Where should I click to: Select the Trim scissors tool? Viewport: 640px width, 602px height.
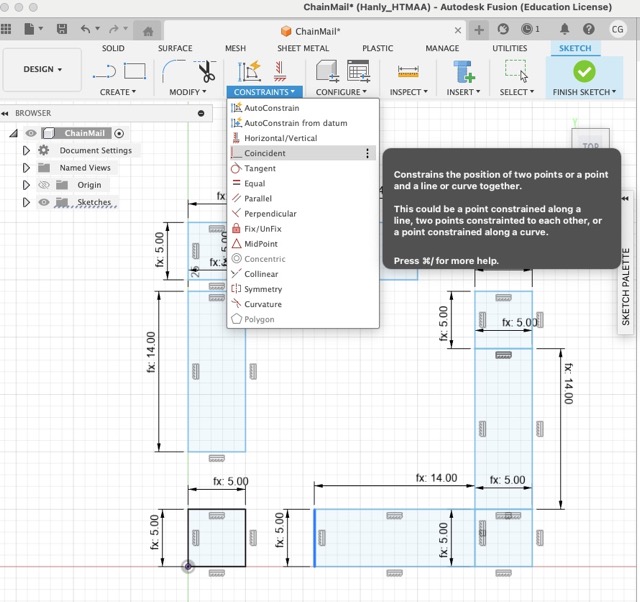click(x=206, y=71)
